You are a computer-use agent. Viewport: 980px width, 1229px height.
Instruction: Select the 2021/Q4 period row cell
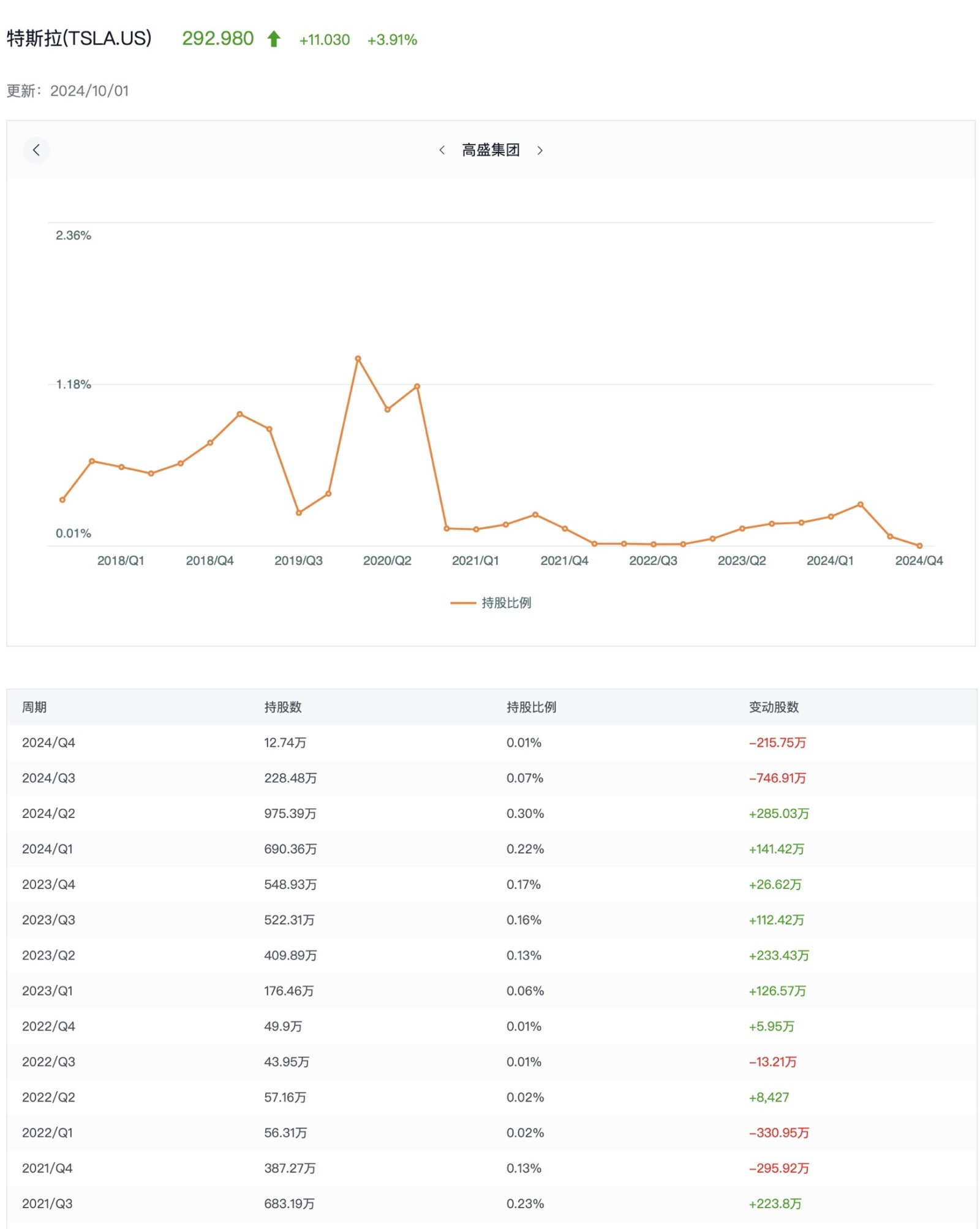47,1169
